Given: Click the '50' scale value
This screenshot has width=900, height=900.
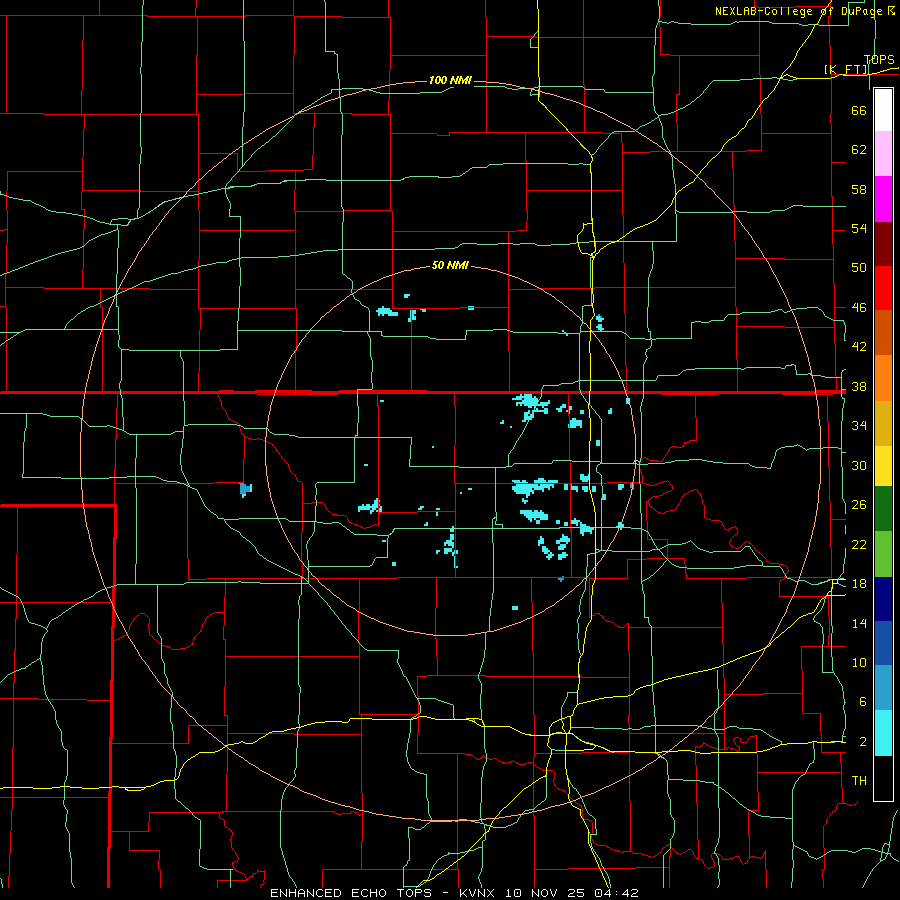Looking at the screenshot, I should [859, 267].
